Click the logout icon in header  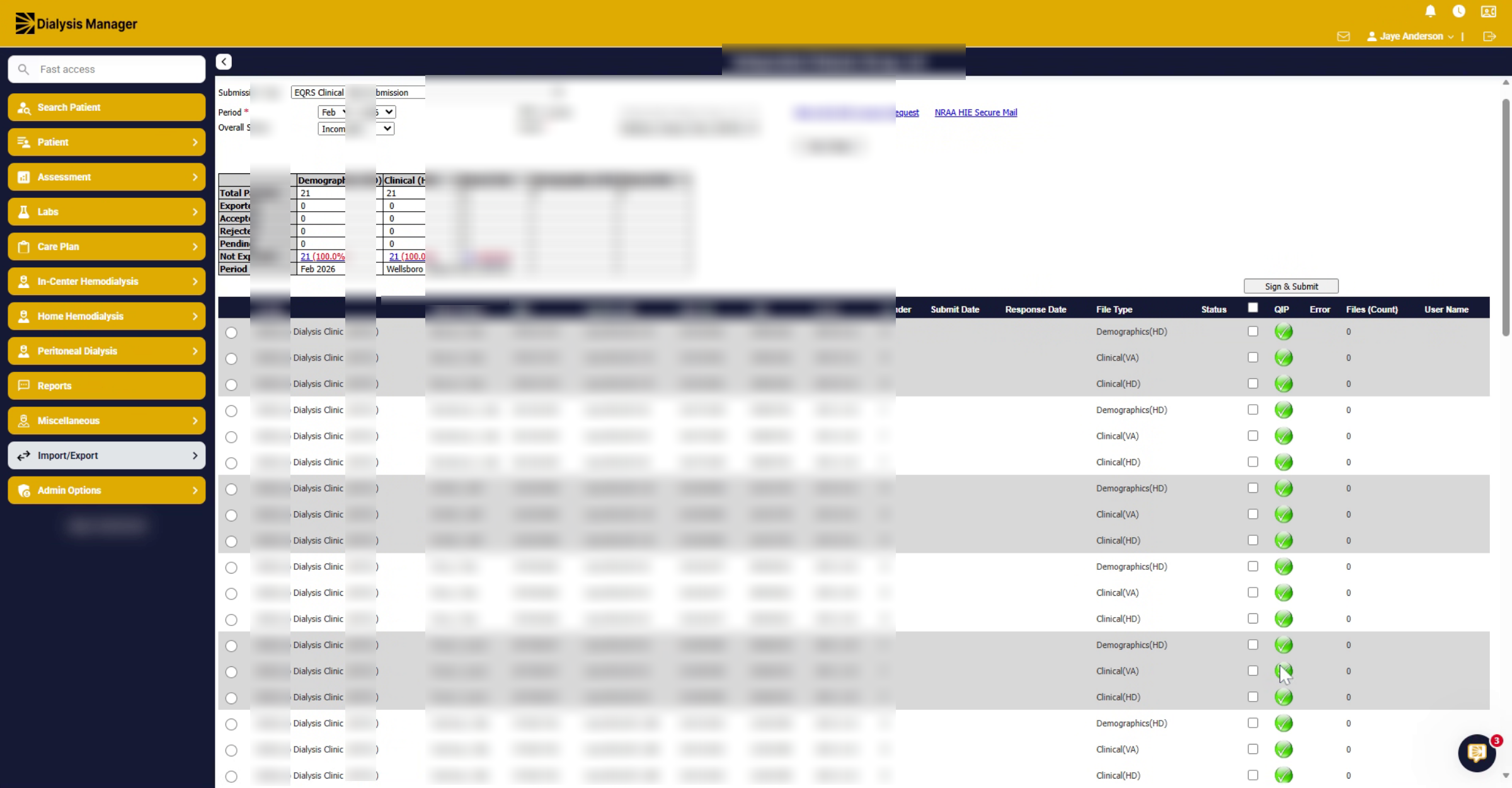1489,37
